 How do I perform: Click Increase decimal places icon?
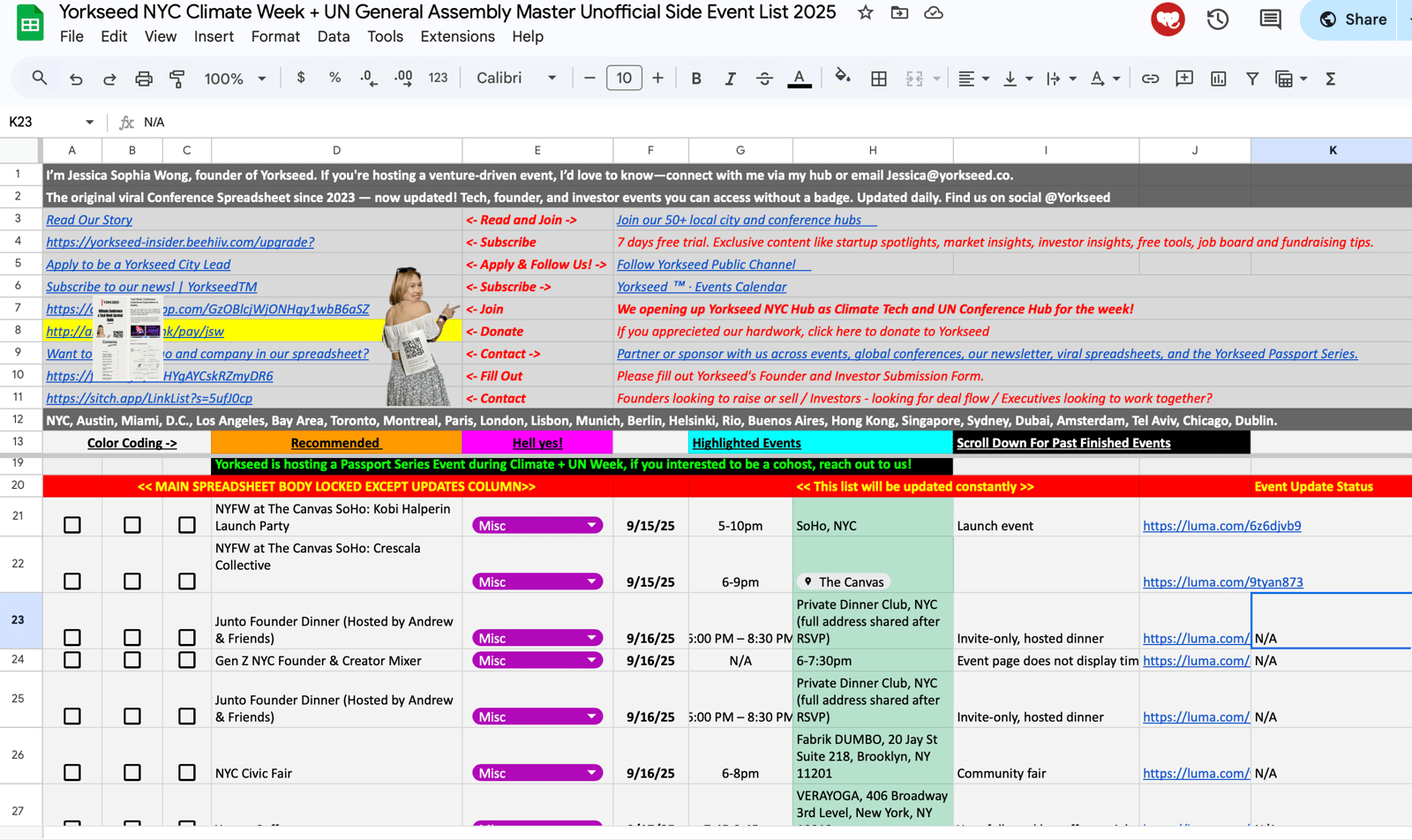(x=403, y=78)
